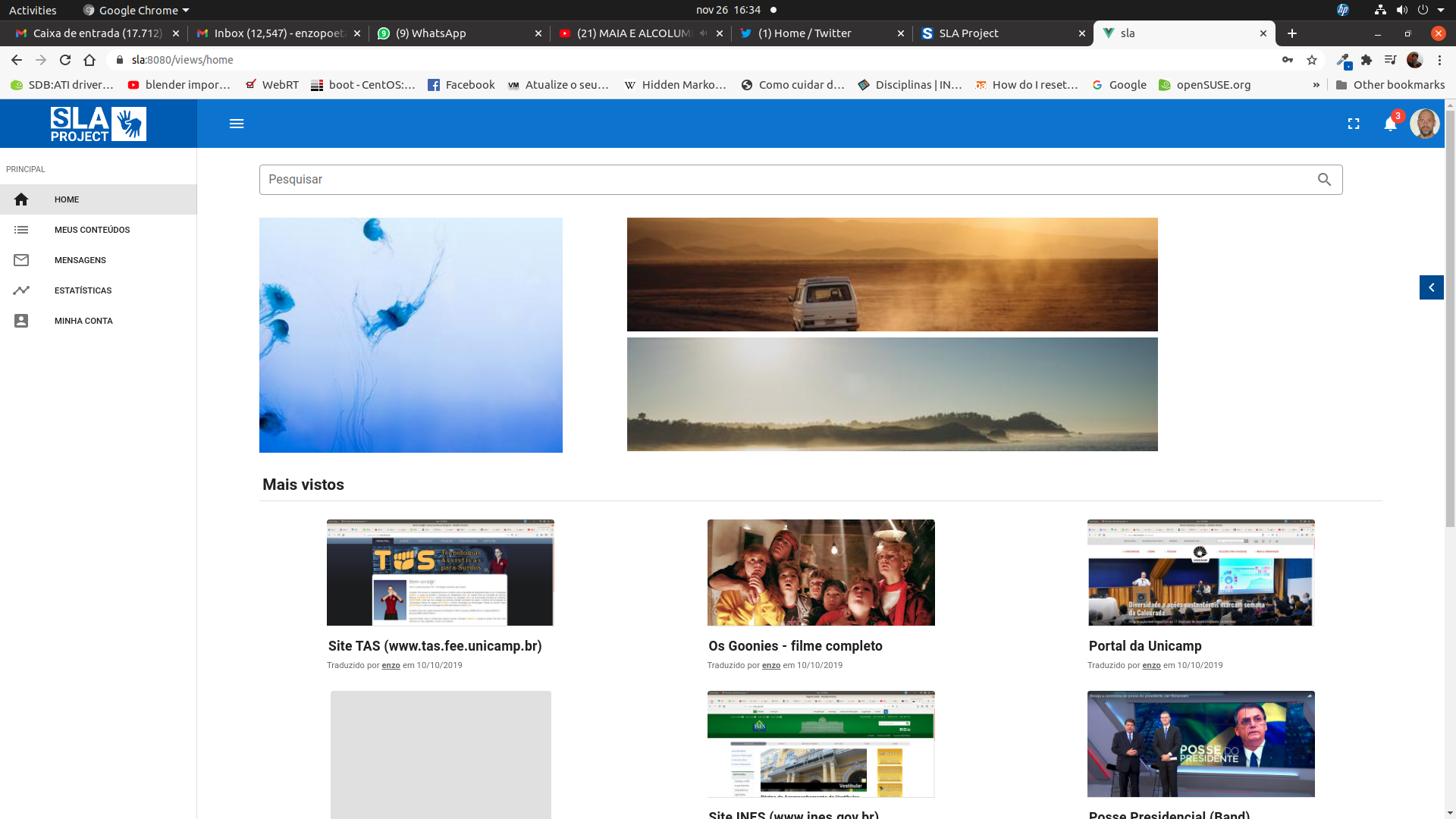Open Portal da Unicamp title
The image size is (1456, 819).
1144,646
